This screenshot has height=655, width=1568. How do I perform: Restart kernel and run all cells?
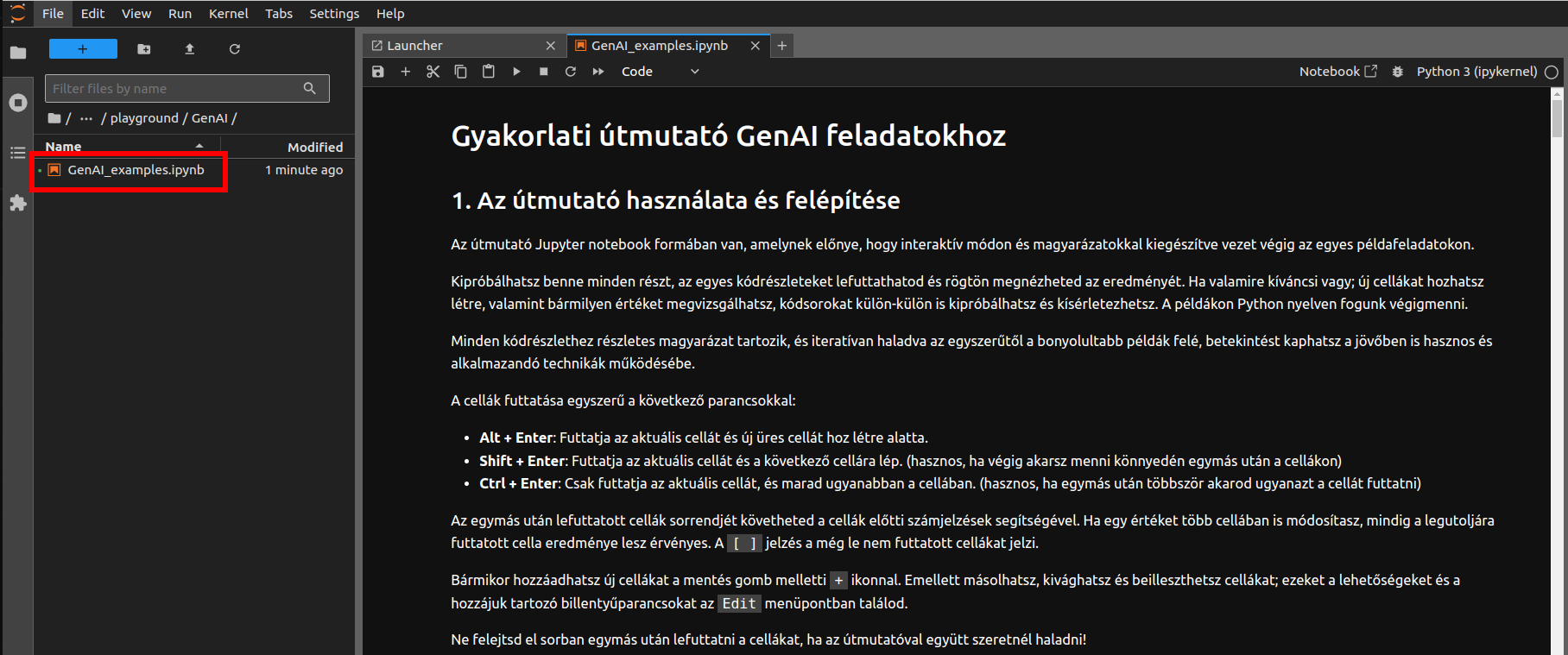click(x=598, y=72)
